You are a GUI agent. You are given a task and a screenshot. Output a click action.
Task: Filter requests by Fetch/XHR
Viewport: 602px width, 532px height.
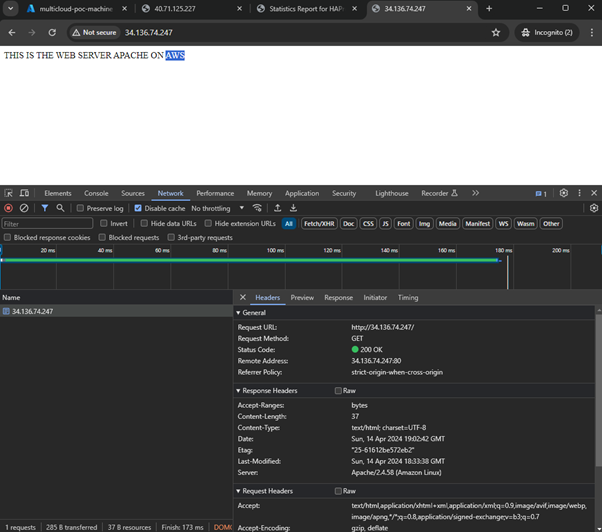pyautogui.click(x=319, y=224)
